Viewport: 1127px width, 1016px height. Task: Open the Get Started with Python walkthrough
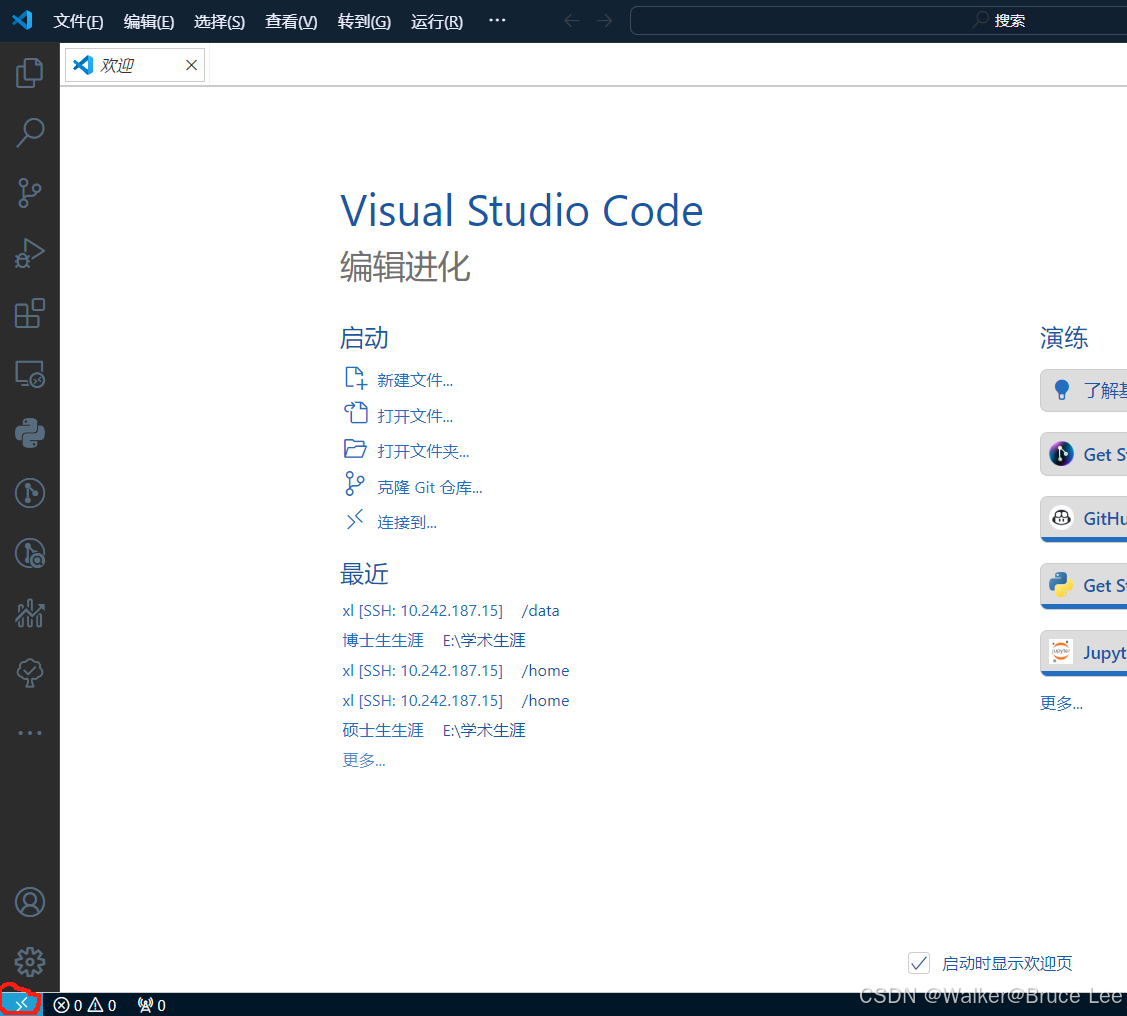point(1084,586)
